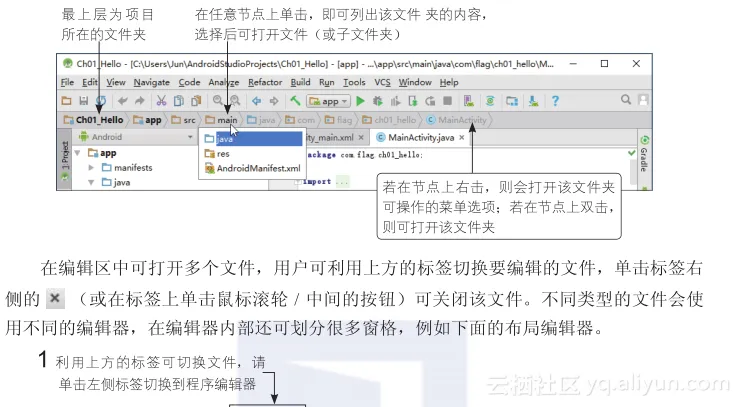This screenshot has height=407, width=741.
Task: Click the Redo arrow icon
Action: (139, 101)
